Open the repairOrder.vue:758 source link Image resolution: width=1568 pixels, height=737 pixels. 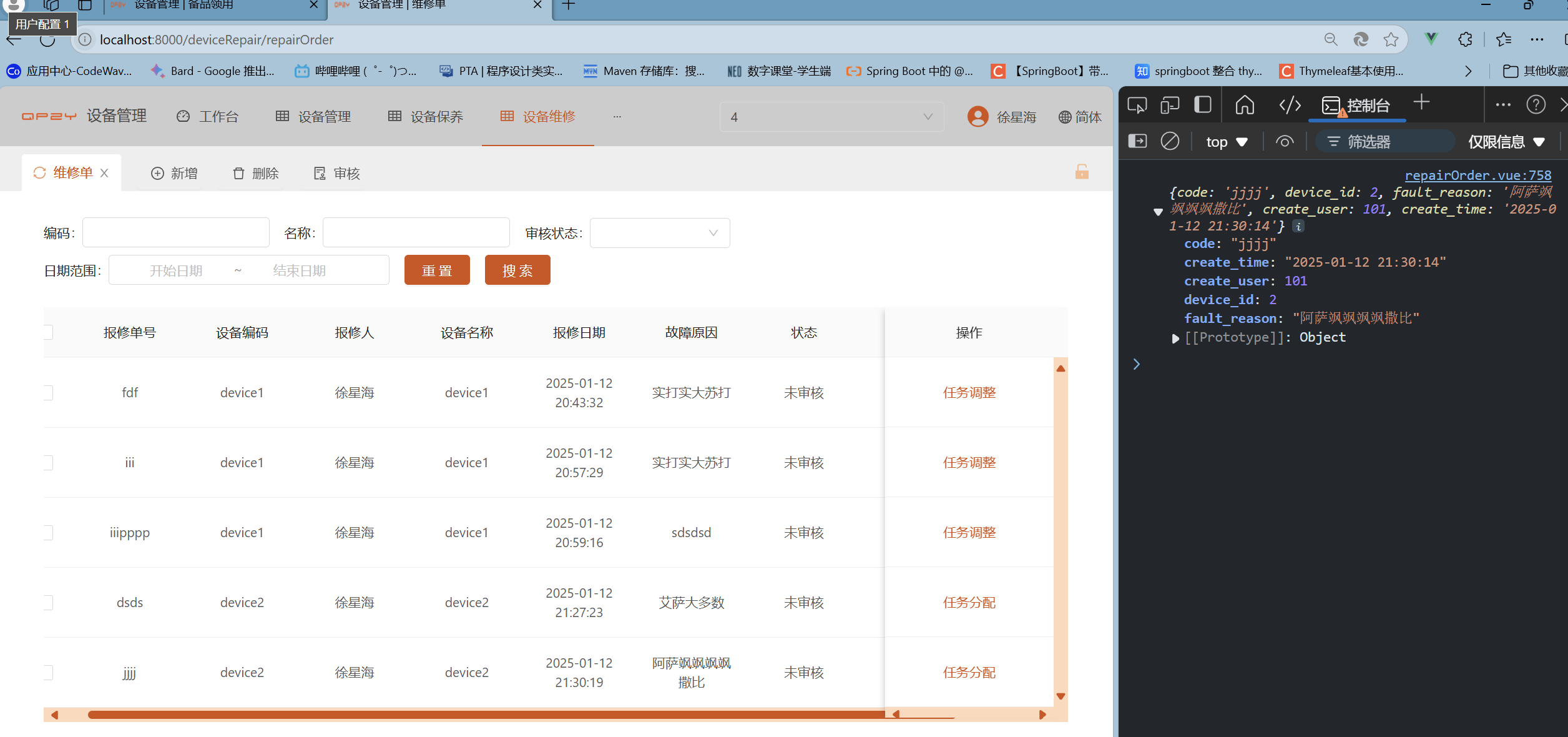coord(1477,176)
